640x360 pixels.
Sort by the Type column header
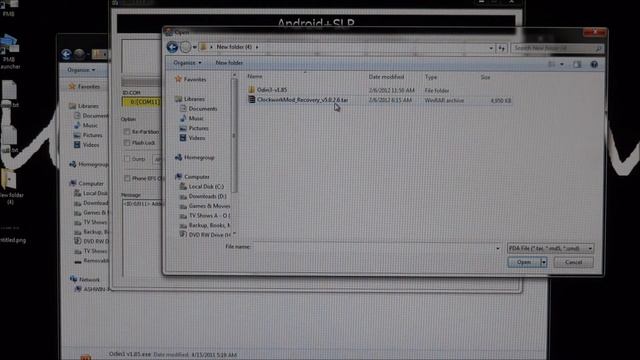431,77
